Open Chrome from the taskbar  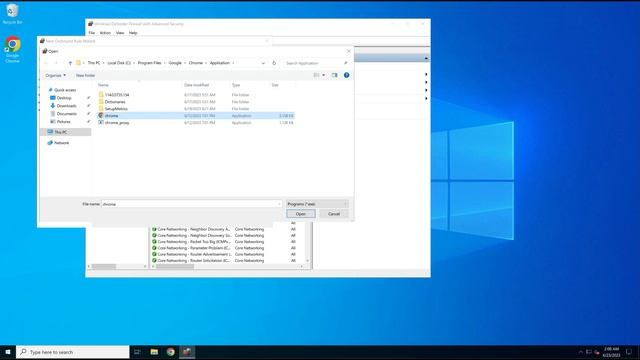(171, 352)
